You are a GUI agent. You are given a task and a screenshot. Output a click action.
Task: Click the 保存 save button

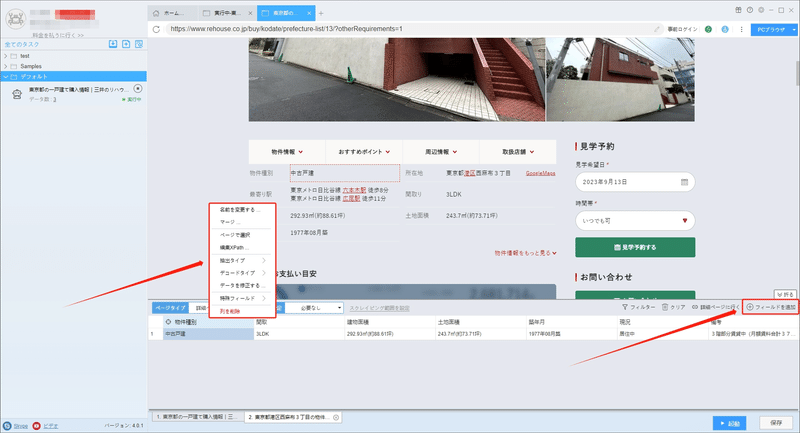click(x=776, y=423)
